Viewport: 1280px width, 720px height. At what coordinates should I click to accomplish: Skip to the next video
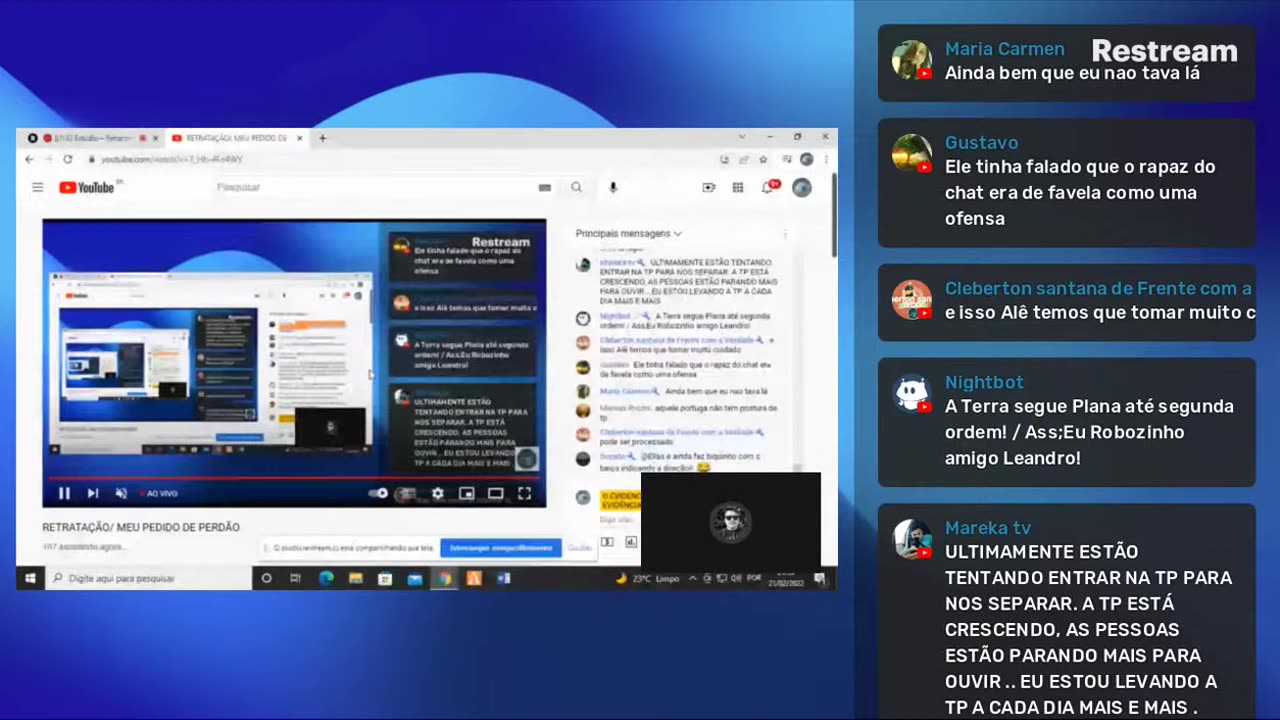coord(92,493)
